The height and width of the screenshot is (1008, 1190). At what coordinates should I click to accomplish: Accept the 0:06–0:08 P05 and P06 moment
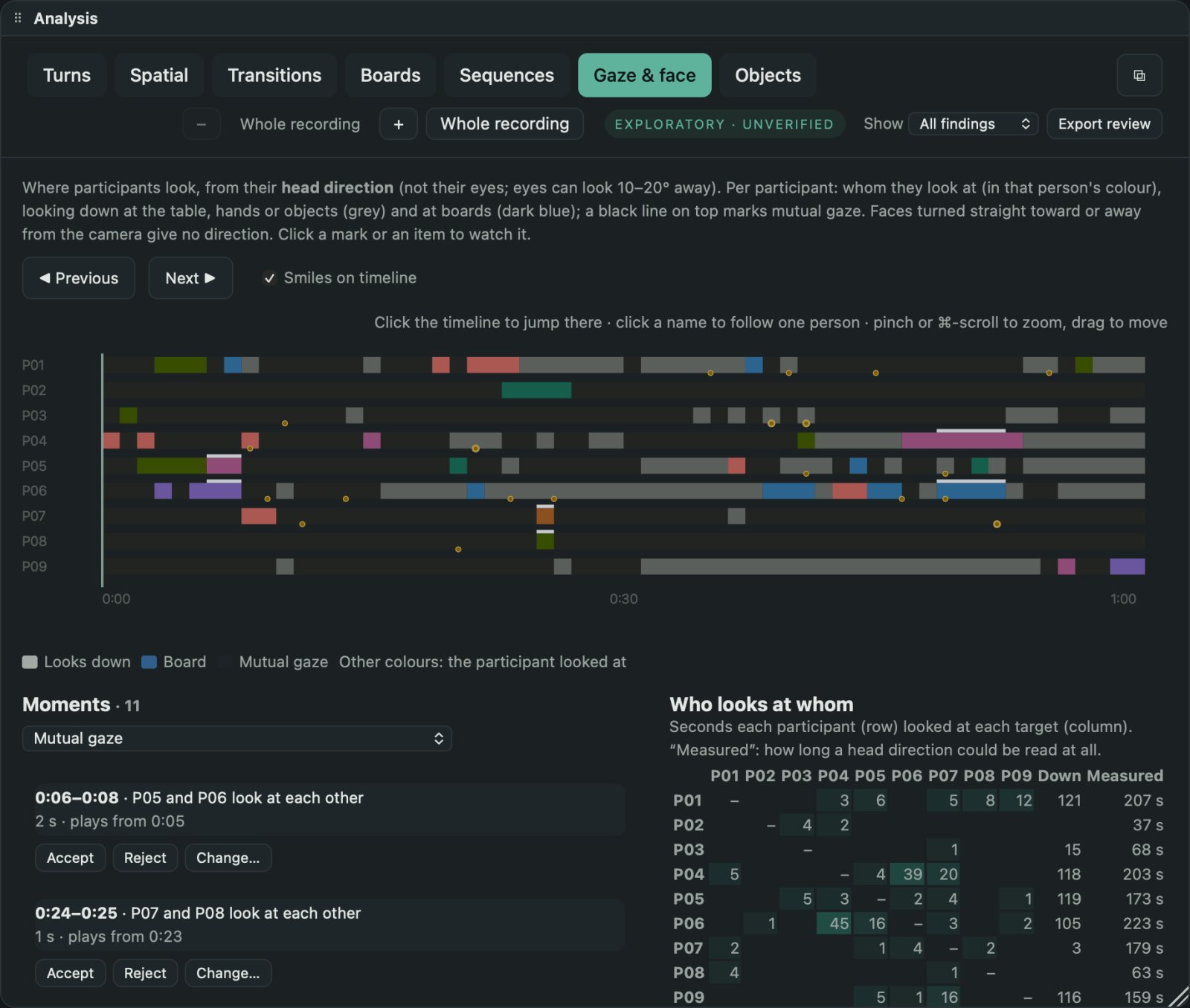pyautogui.click(x=71, y=858)
